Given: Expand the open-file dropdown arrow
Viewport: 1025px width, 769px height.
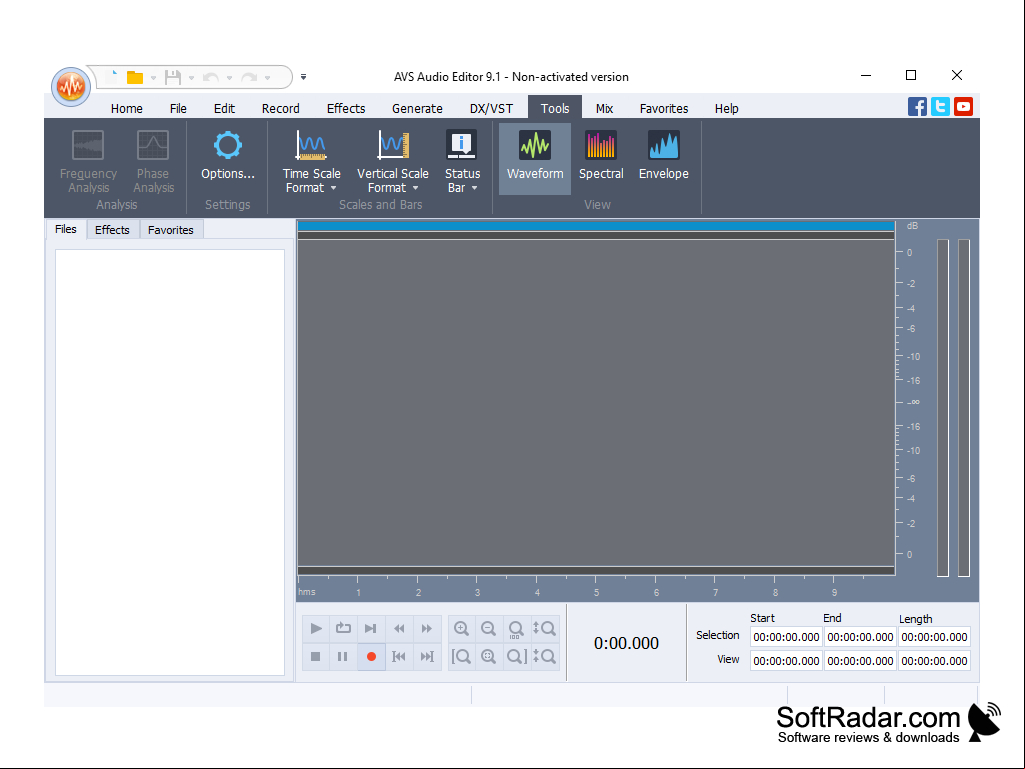Looking at the screenshot, I should tap(154, 78).
